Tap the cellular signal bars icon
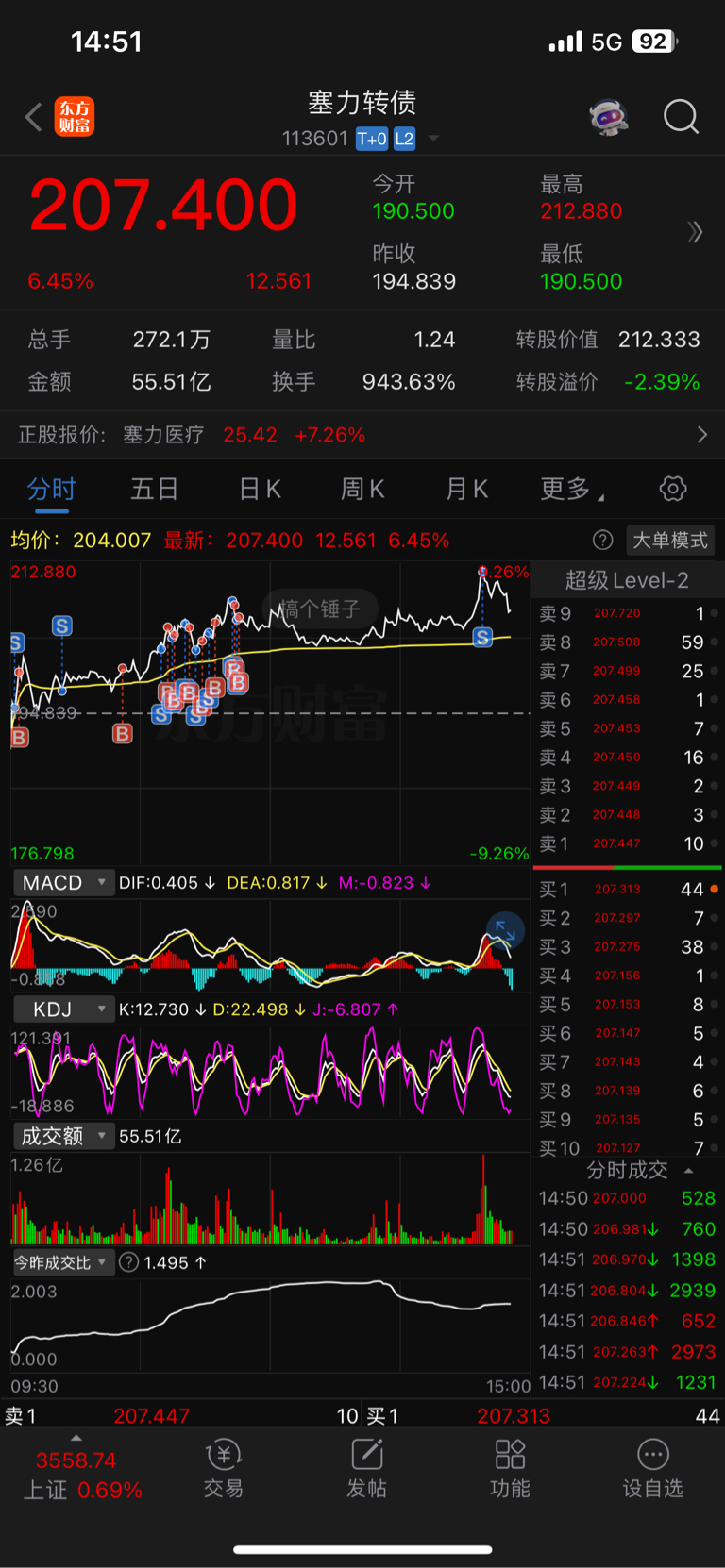The height and width of the screenshot is (1568, 725). 565,42
